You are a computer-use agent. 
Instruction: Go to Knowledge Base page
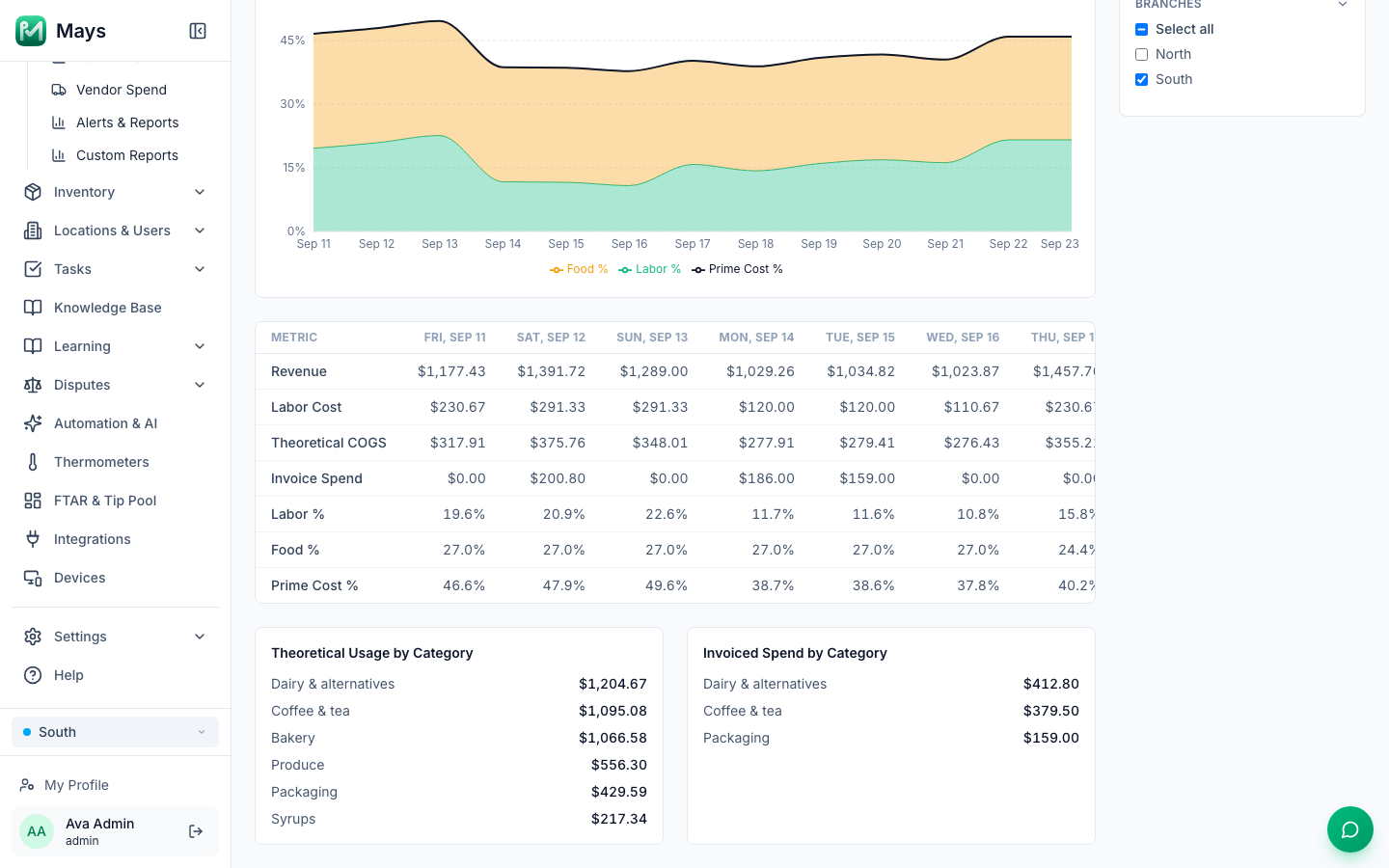pyautogui.click(x=108, y=308)
